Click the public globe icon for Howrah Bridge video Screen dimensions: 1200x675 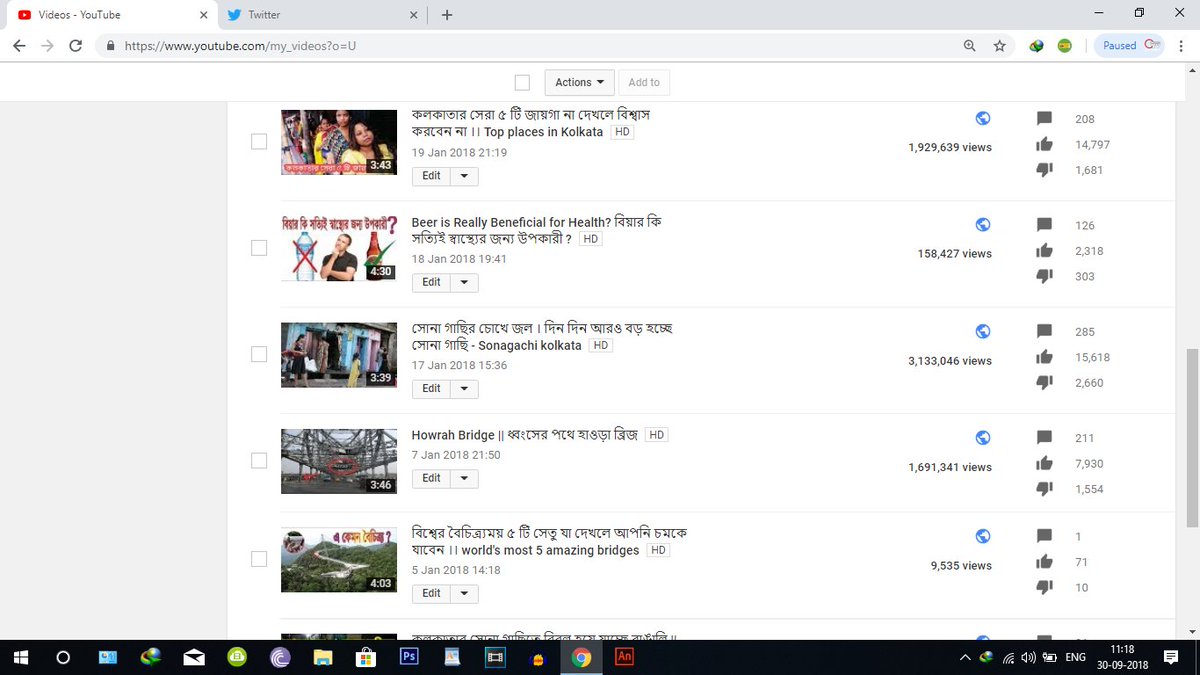[982, 438]
